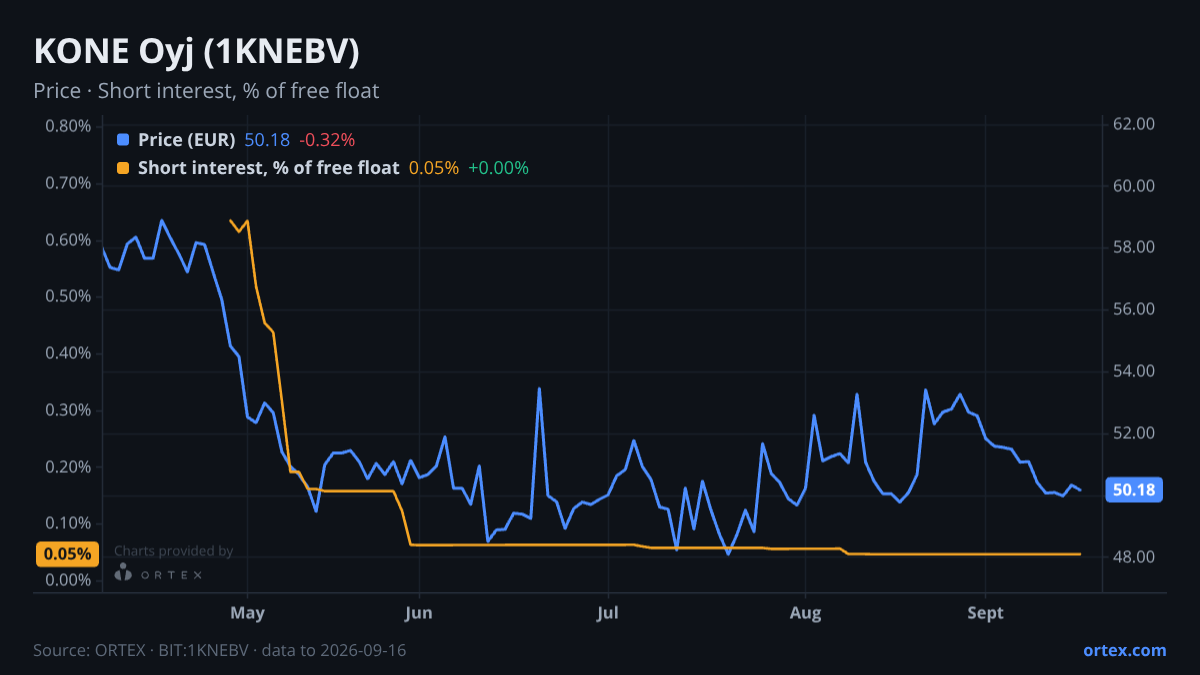Click the 0.05% value in the legend
The width and height of the screenshot is (1200, 675).
coord(434,168)
